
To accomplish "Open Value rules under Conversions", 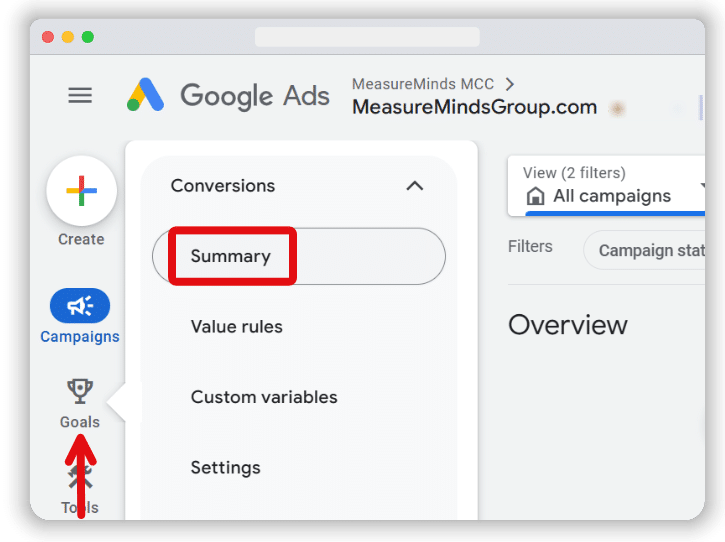I will 237,326.
